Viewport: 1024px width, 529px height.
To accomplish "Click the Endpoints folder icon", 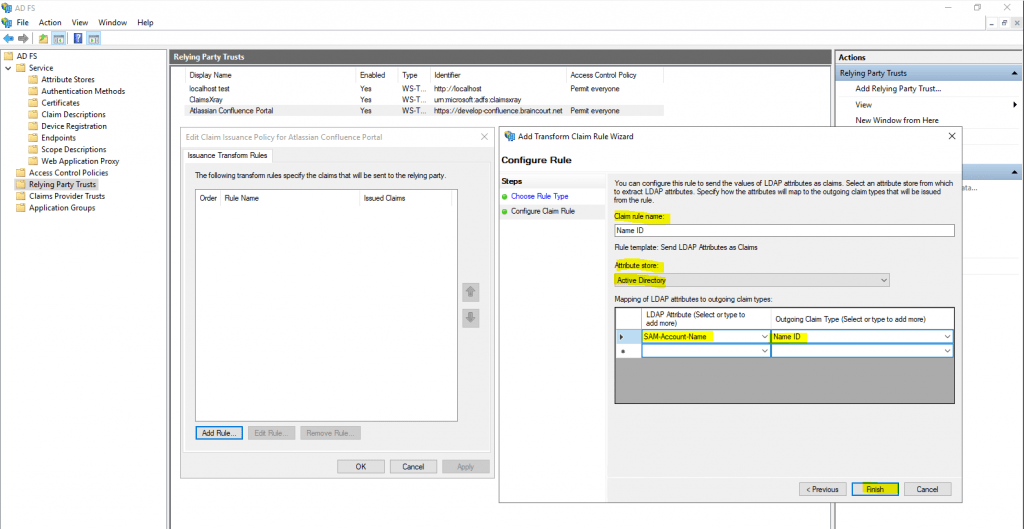I will coord(33,138).
